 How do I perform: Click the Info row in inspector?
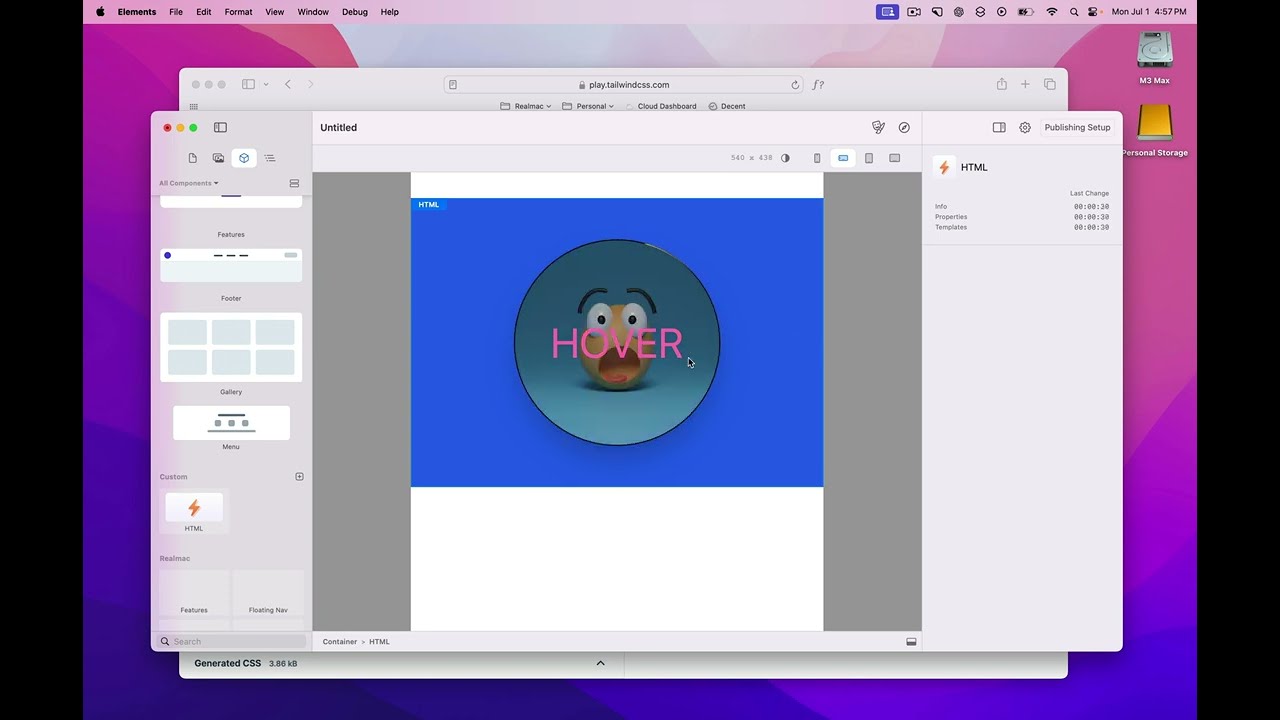(1022, 206)
